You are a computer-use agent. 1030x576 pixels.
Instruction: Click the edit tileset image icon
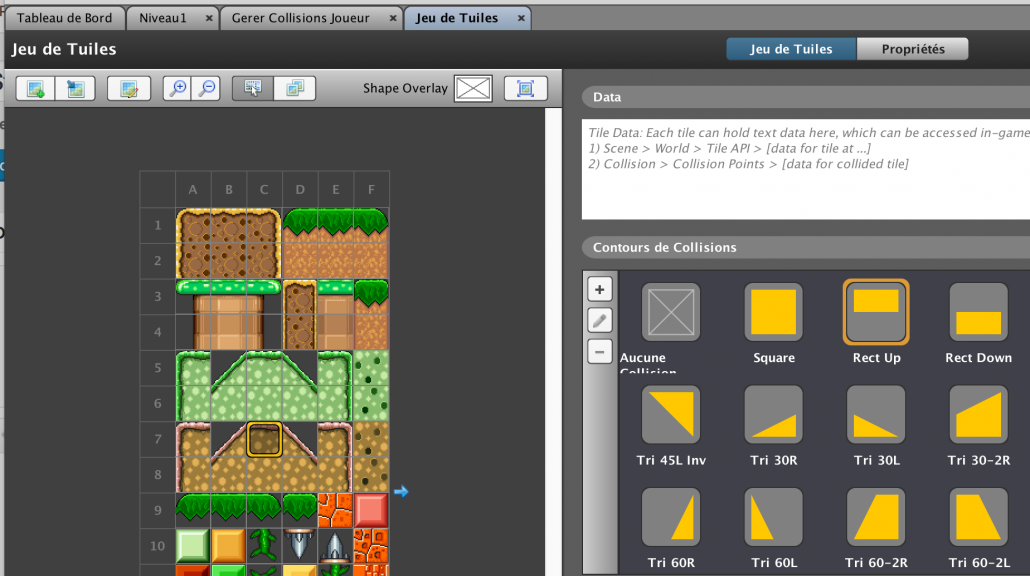[128, 88]
